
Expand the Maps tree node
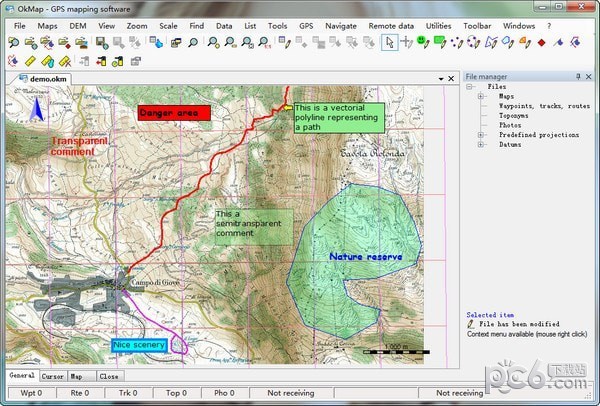tap(481, 96)
